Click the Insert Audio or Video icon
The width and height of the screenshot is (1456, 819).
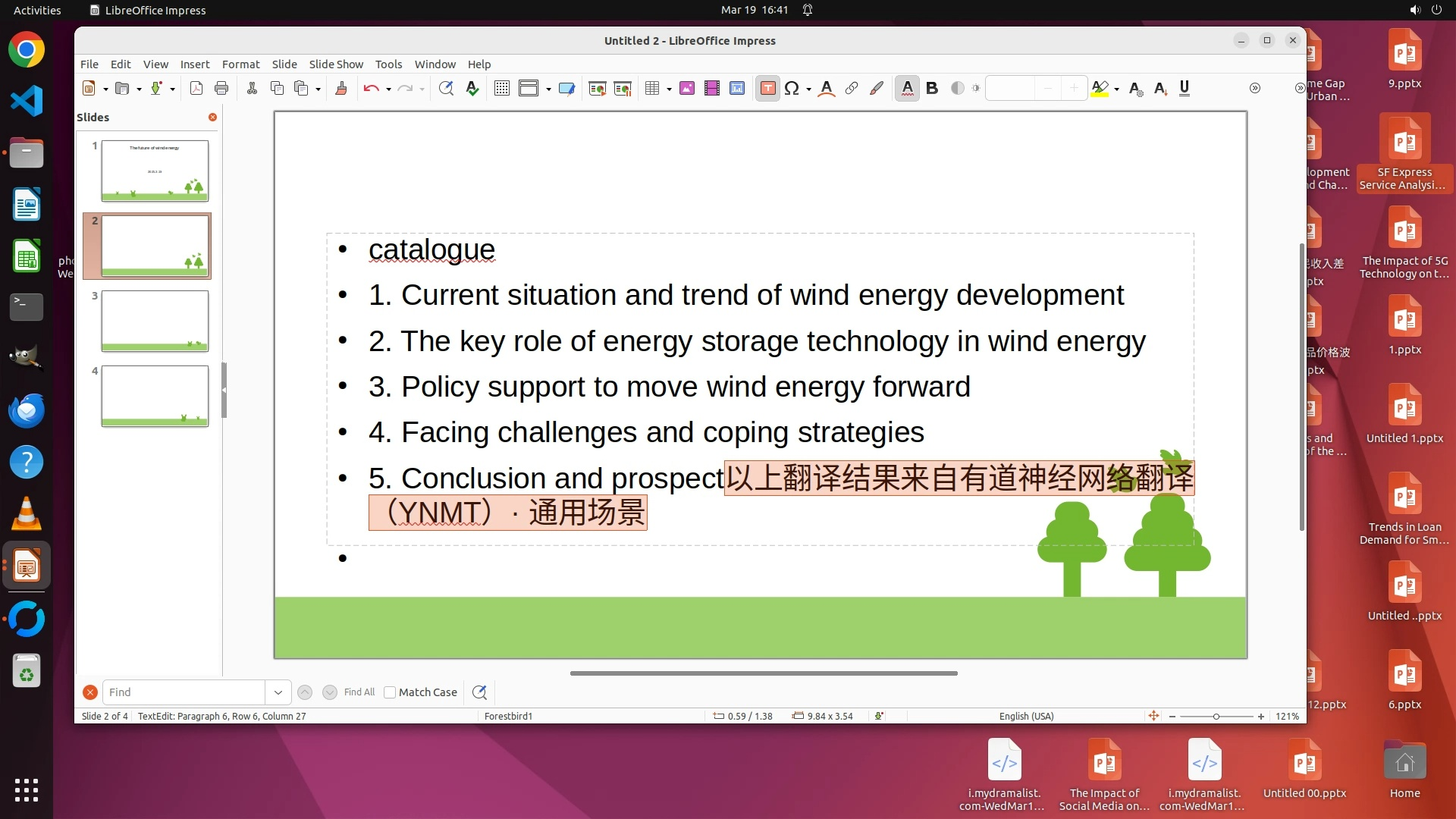click(x=712, y=89)
